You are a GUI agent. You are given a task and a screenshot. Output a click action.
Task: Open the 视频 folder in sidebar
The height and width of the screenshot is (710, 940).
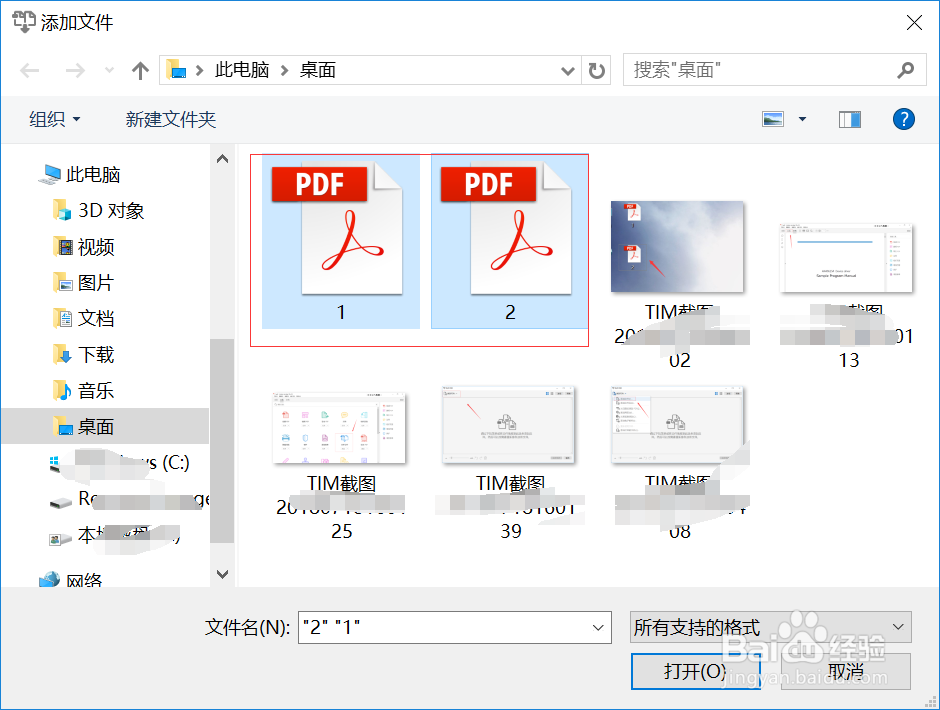coord(83,246)
